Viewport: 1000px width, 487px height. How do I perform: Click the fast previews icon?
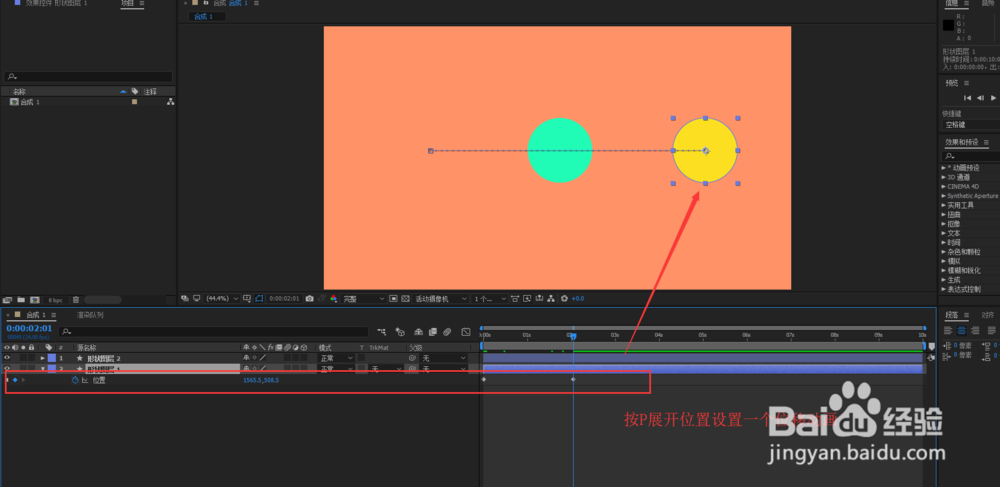tap(527, 298)
